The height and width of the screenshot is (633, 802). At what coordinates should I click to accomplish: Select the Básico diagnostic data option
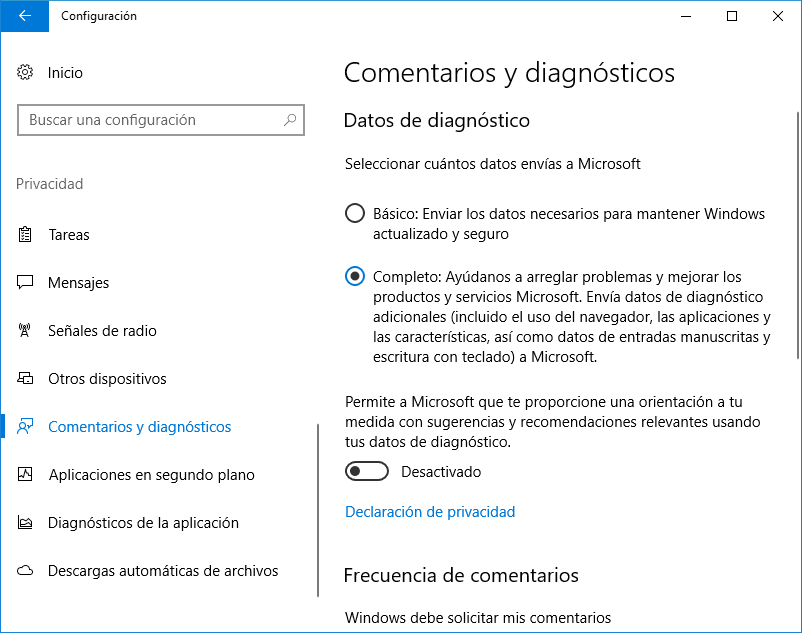355,214
